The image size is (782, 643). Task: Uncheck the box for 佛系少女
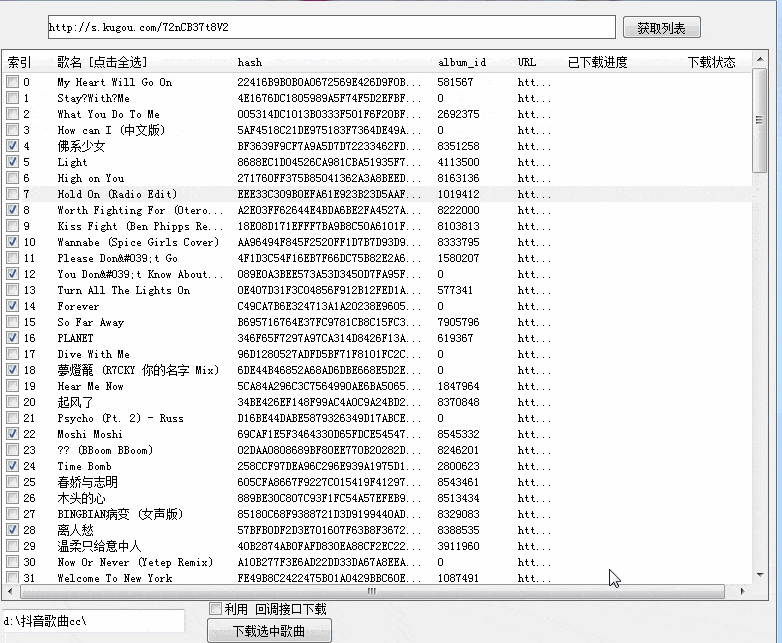[12, 146]
